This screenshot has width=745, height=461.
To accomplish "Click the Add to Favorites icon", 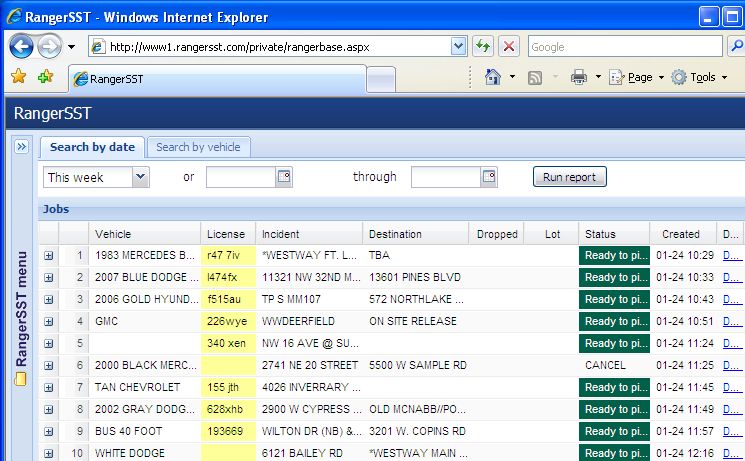I will [45, 77].
